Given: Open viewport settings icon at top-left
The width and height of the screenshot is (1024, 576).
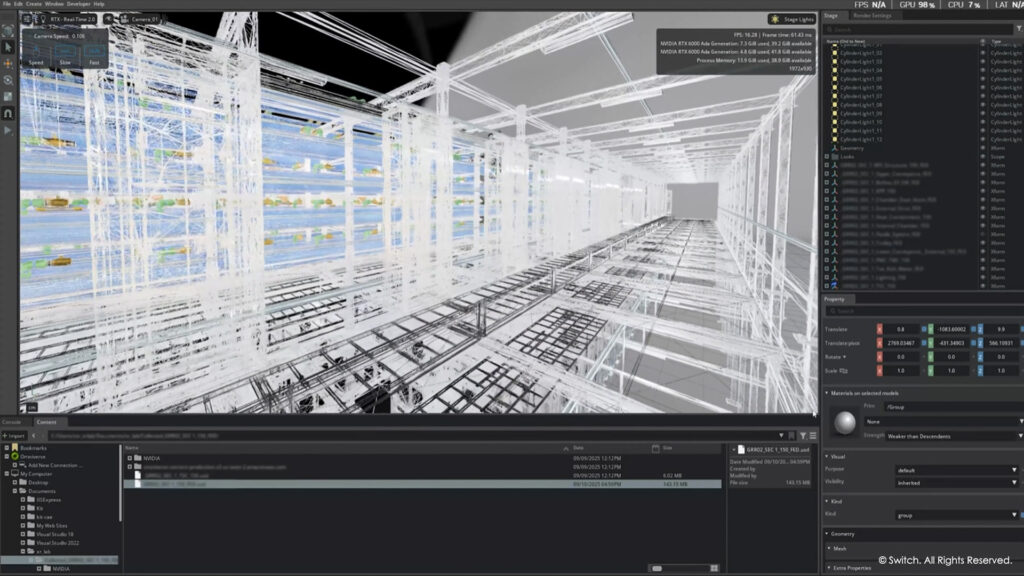Looking at the screenshot, I should tap(27, 19).
